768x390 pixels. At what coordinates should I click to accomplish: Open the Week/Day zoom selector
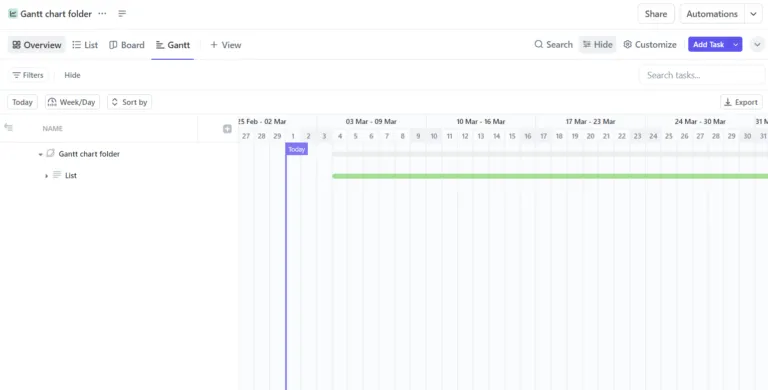coord(72,102)
